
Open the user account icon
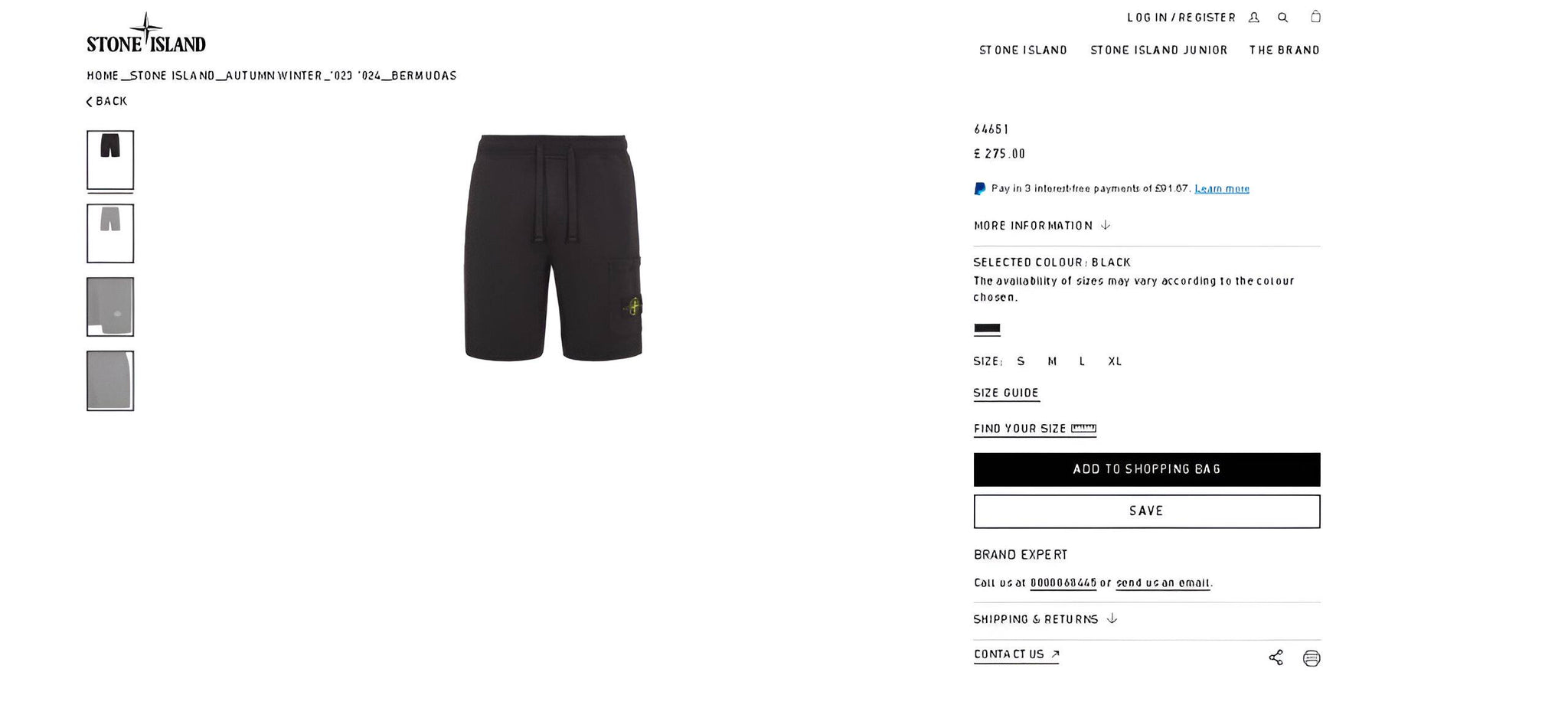point(1253,17)
